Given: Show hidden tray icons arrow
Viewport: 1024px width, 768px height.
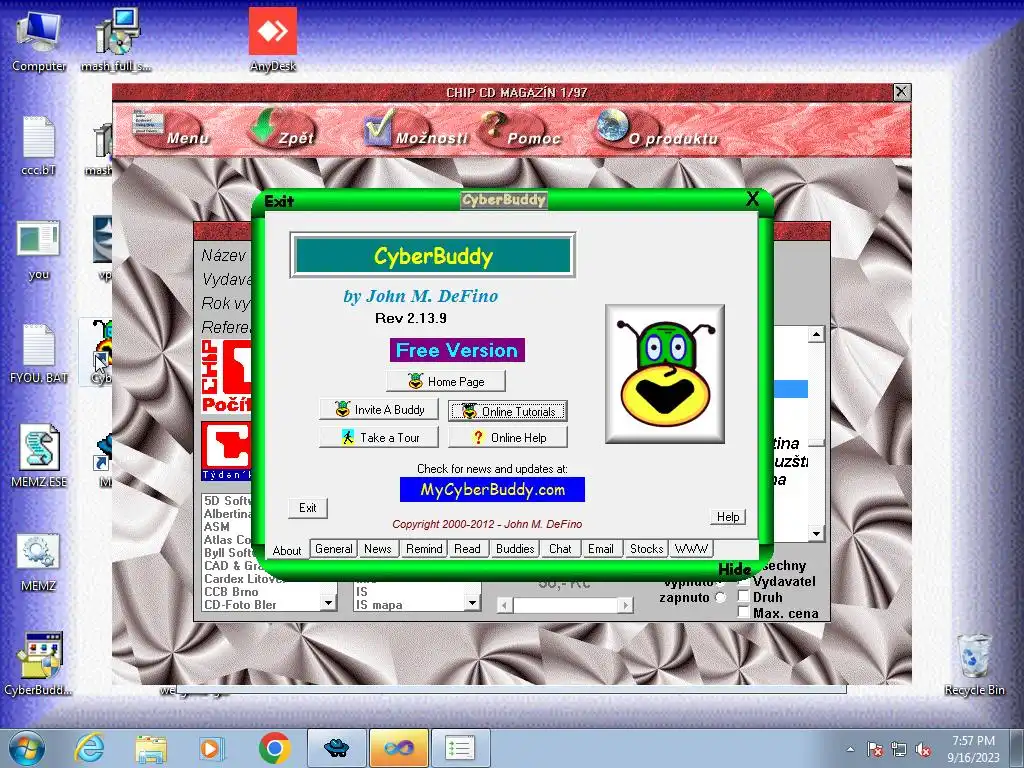Looking at the screenshot, I should point(850,749).
